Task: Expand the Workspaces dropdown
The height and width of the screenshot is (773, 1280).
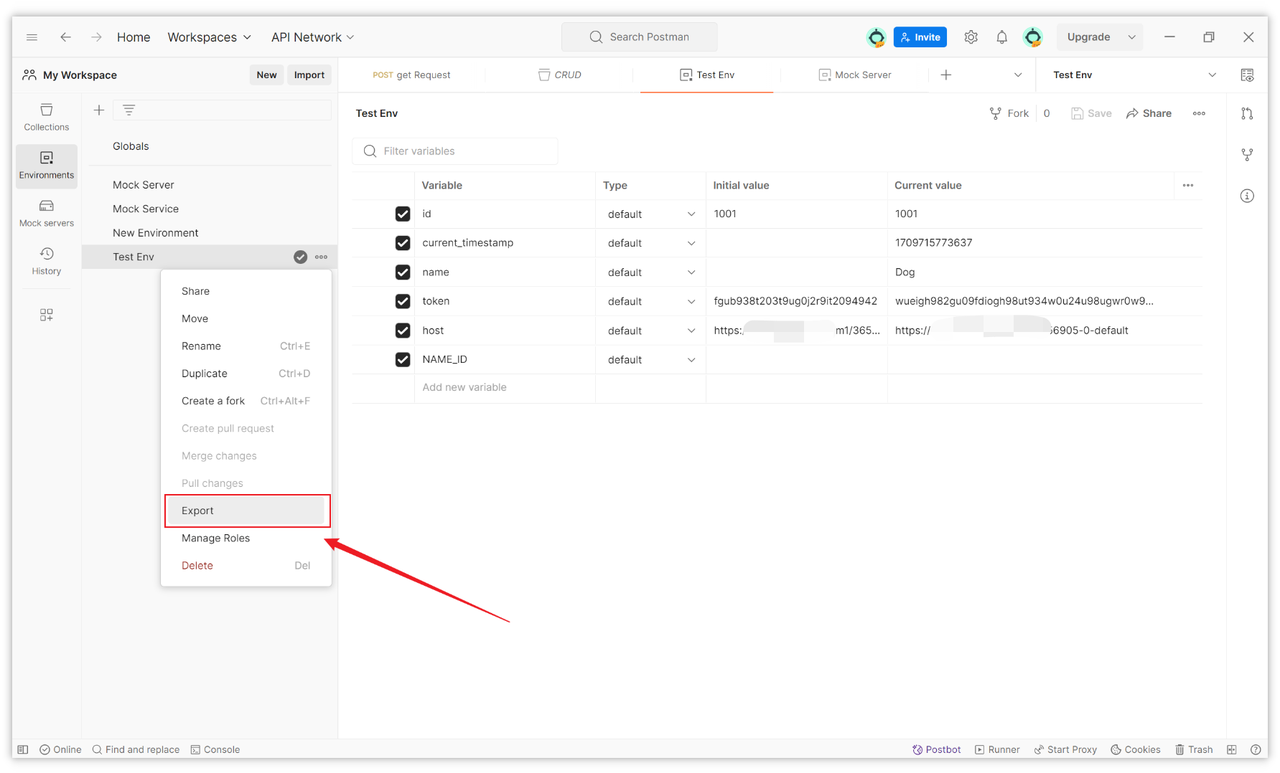Action: (x=210, y=37)
